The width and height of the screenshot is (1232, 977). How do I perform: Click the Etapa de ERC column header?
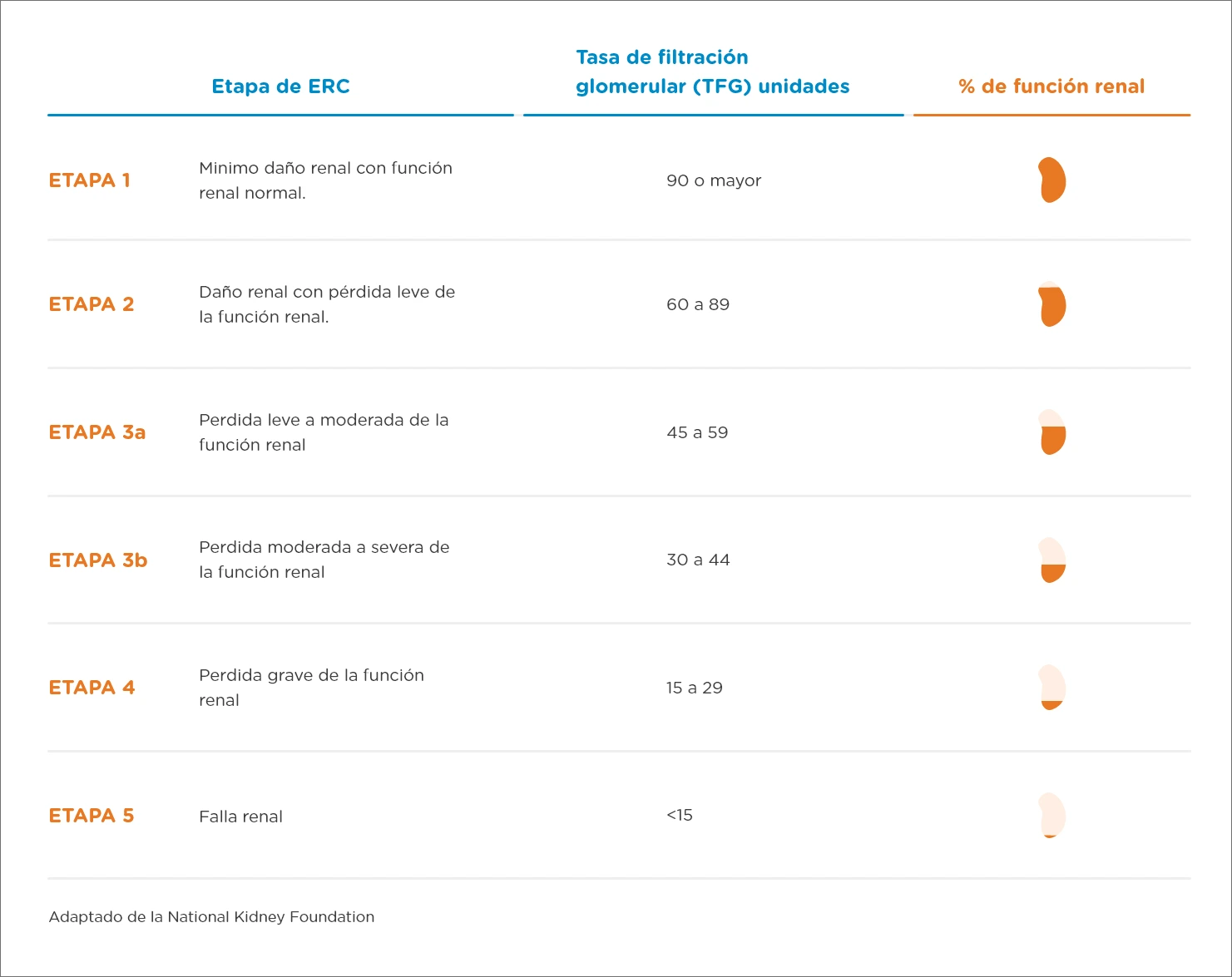280,86
